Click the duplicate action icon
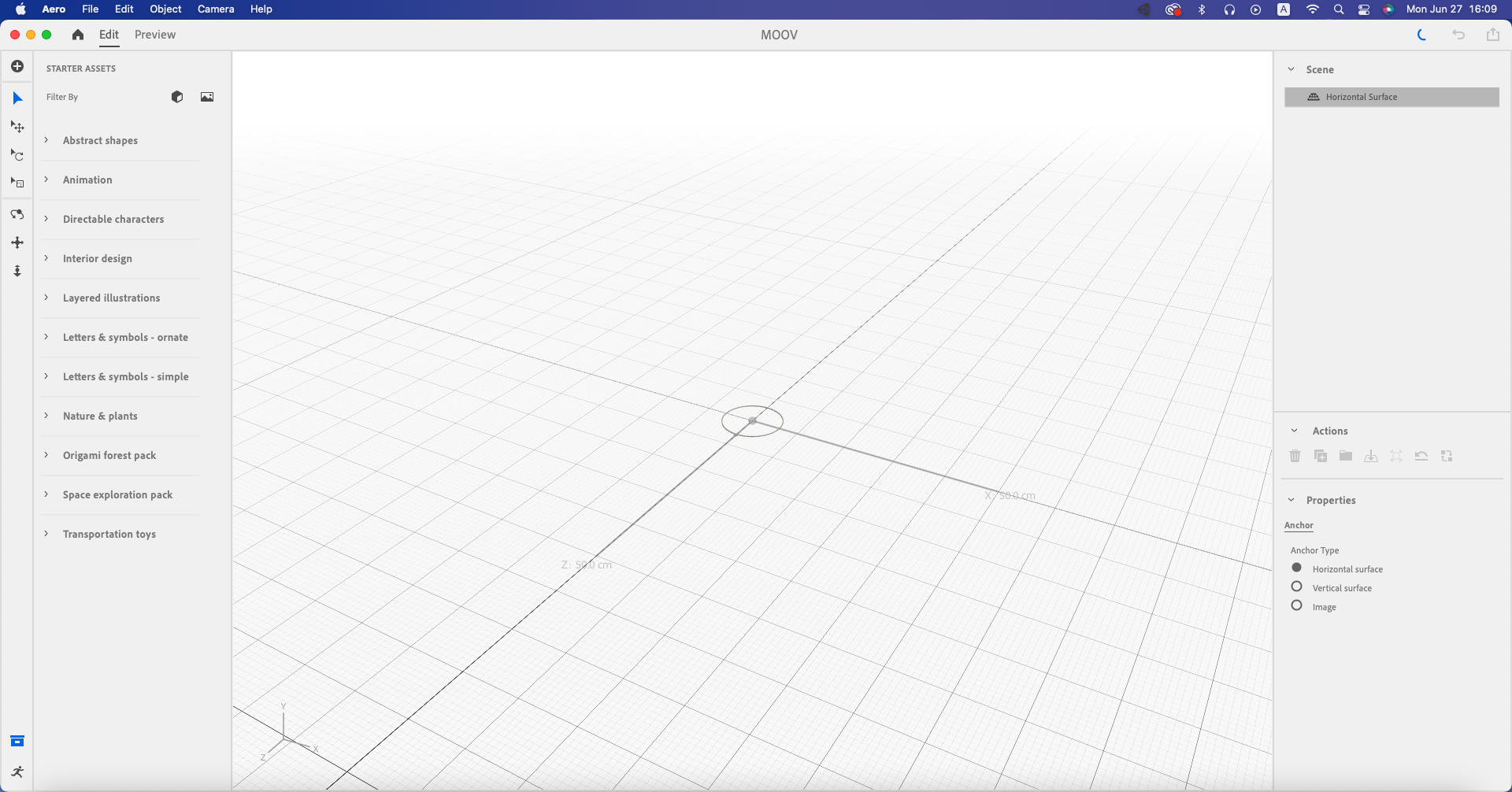This screenshot has width=1512, height=792. pyautogui.click(x=1321, y=456)
